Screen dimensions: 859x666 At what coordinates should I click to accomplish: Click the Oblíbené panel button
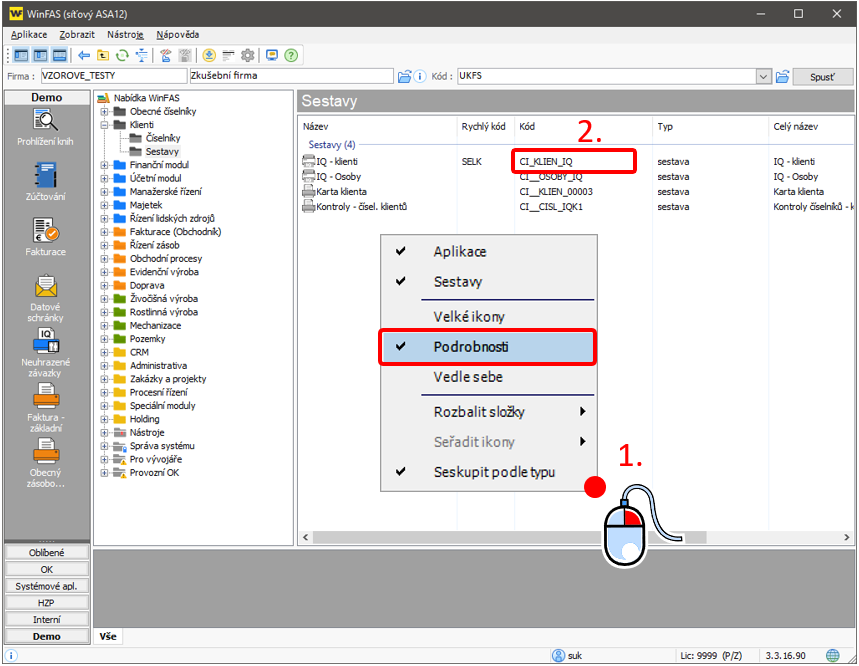[x=46, y=553]
